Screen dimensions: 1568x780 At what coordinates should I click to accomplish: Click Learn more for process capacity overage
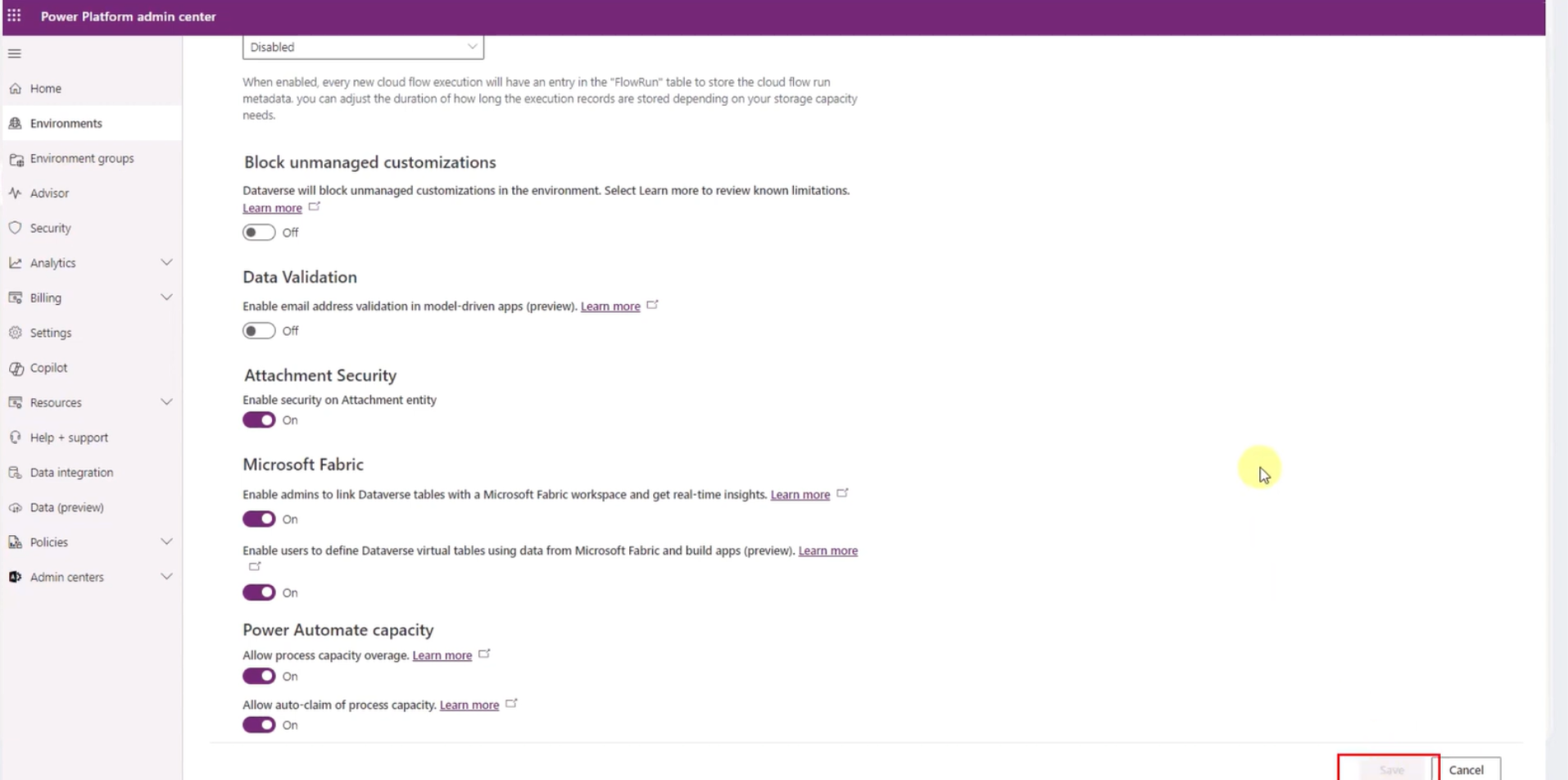click(x=442, y=655)
